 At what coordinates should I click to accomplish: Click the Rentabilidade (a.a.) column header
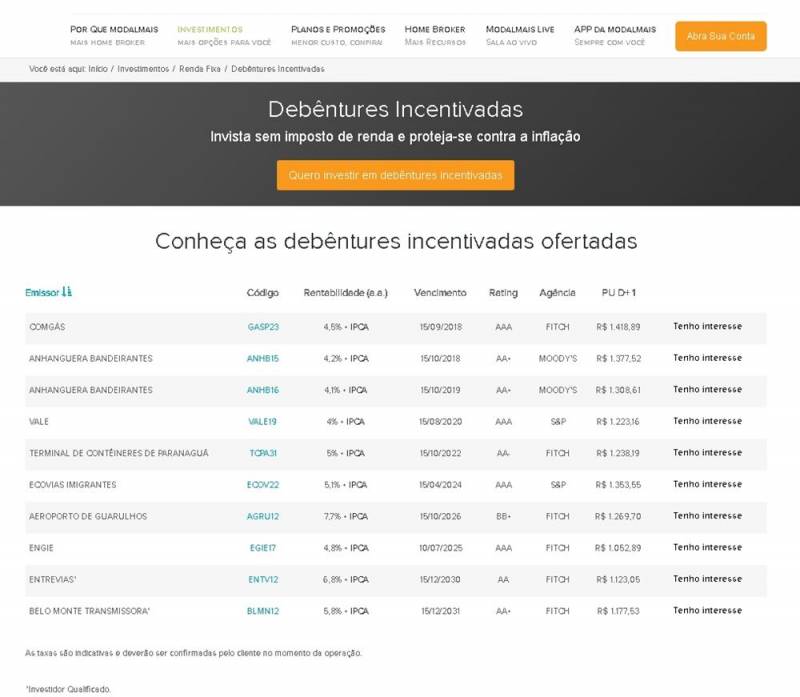(x=345, y=292)
